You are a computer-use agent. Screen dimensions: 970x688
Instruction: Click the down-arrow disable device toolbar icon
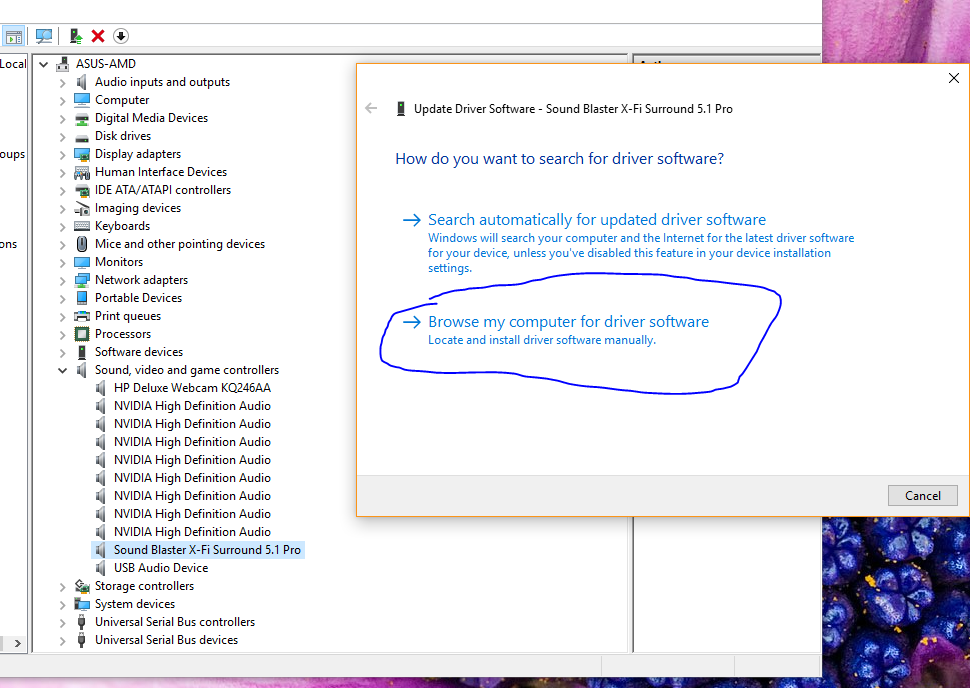(121, 36)
